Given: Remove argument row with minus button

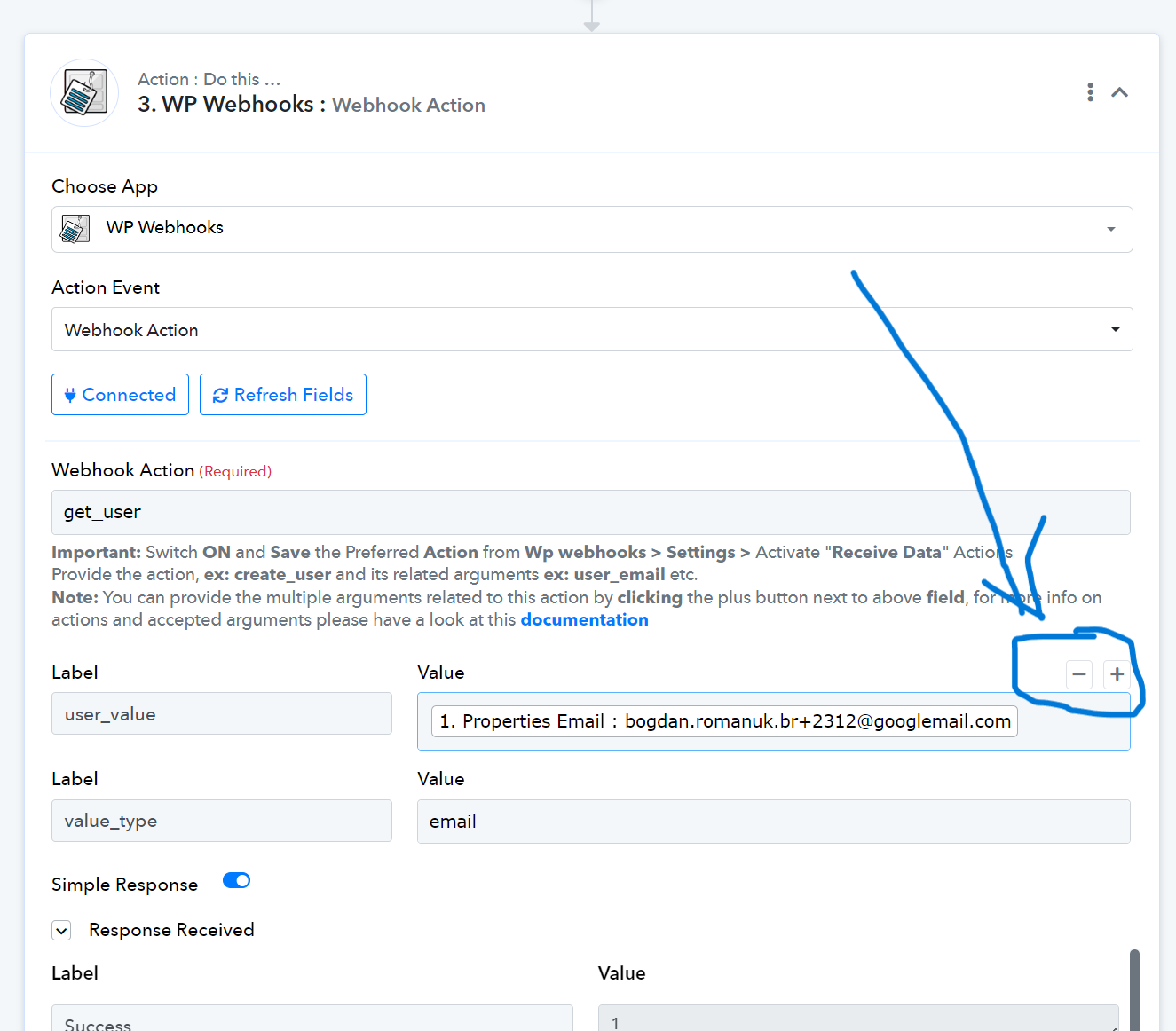Looking at the screenshot, I should click(1079, 674).
